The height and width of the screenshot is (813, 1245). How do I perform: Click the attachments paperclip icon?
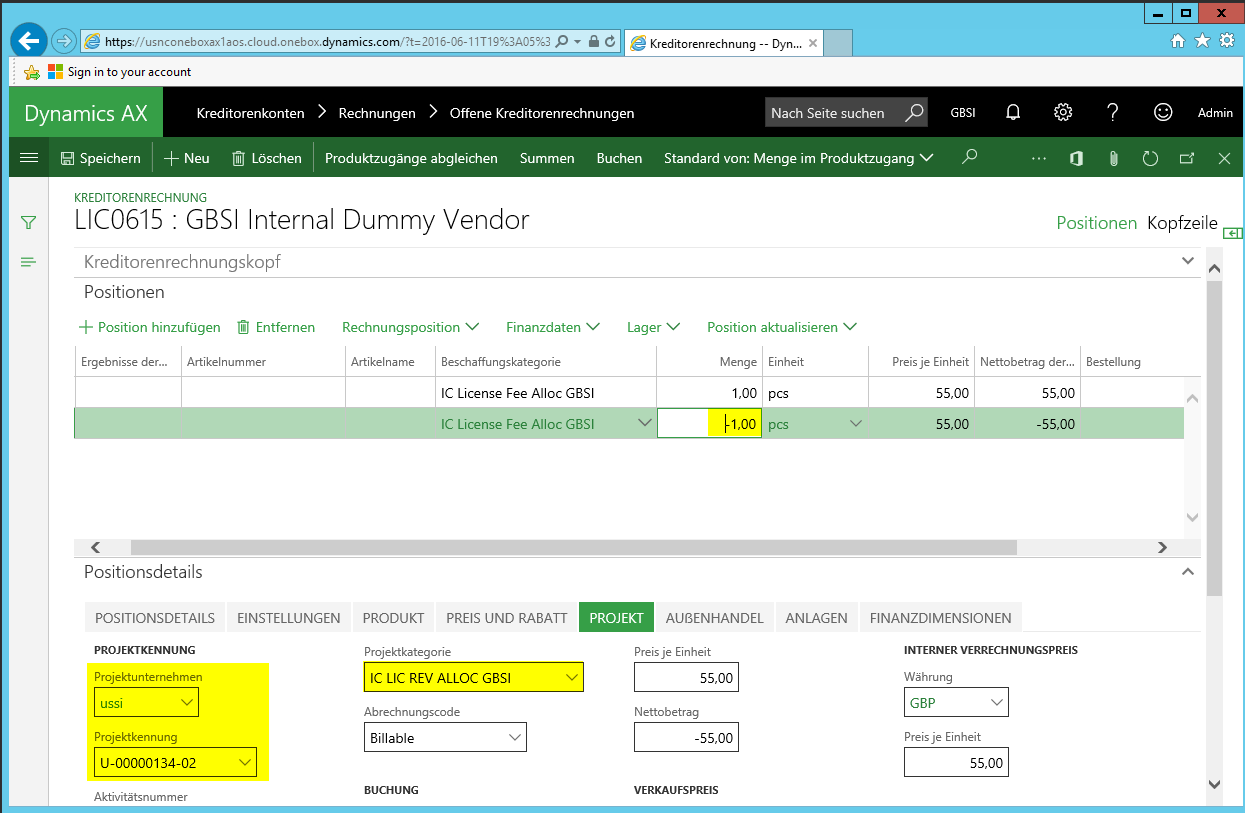[x=1112, y=158]
